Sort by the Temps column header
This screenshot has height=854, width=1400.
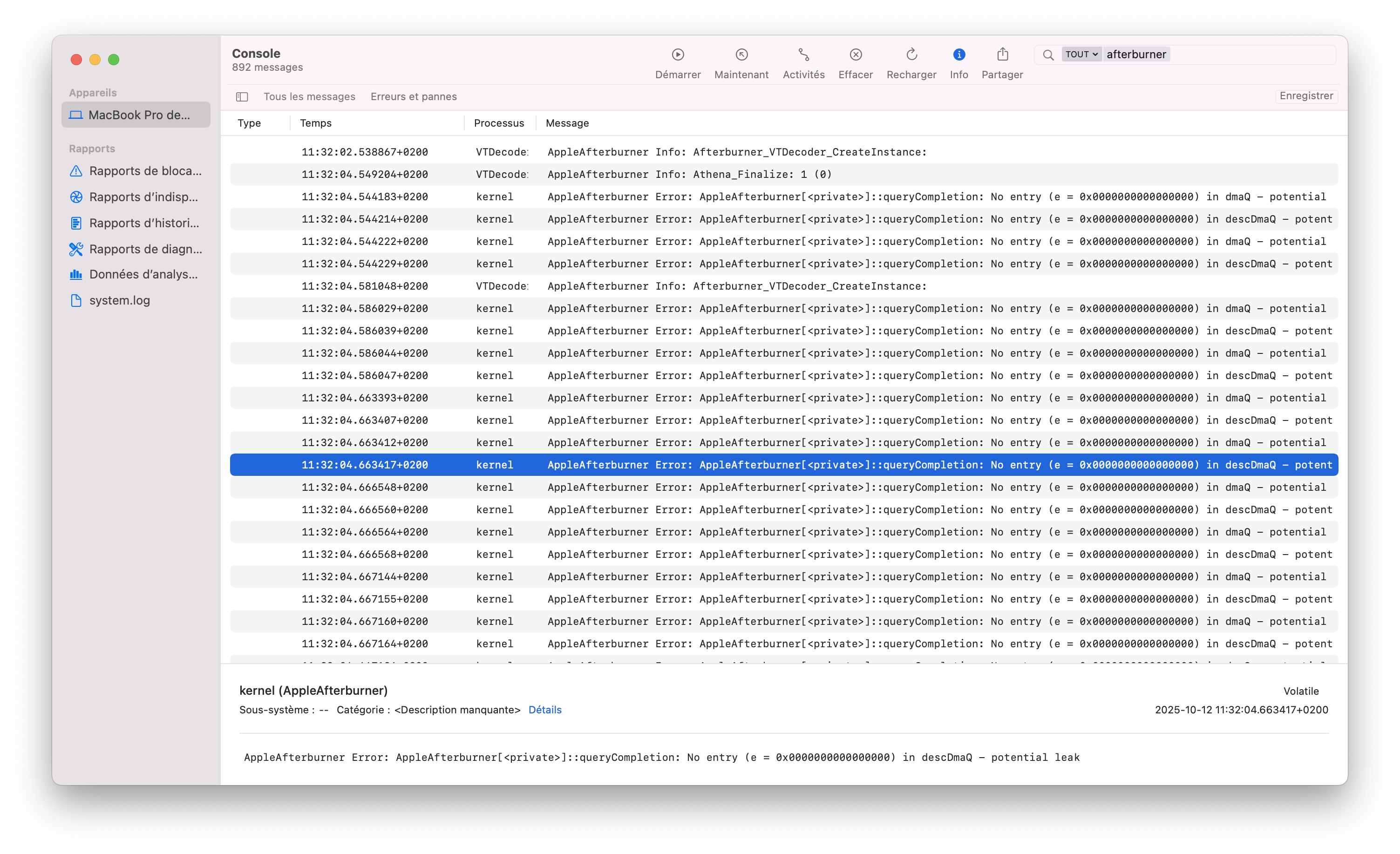coord(316,123)
